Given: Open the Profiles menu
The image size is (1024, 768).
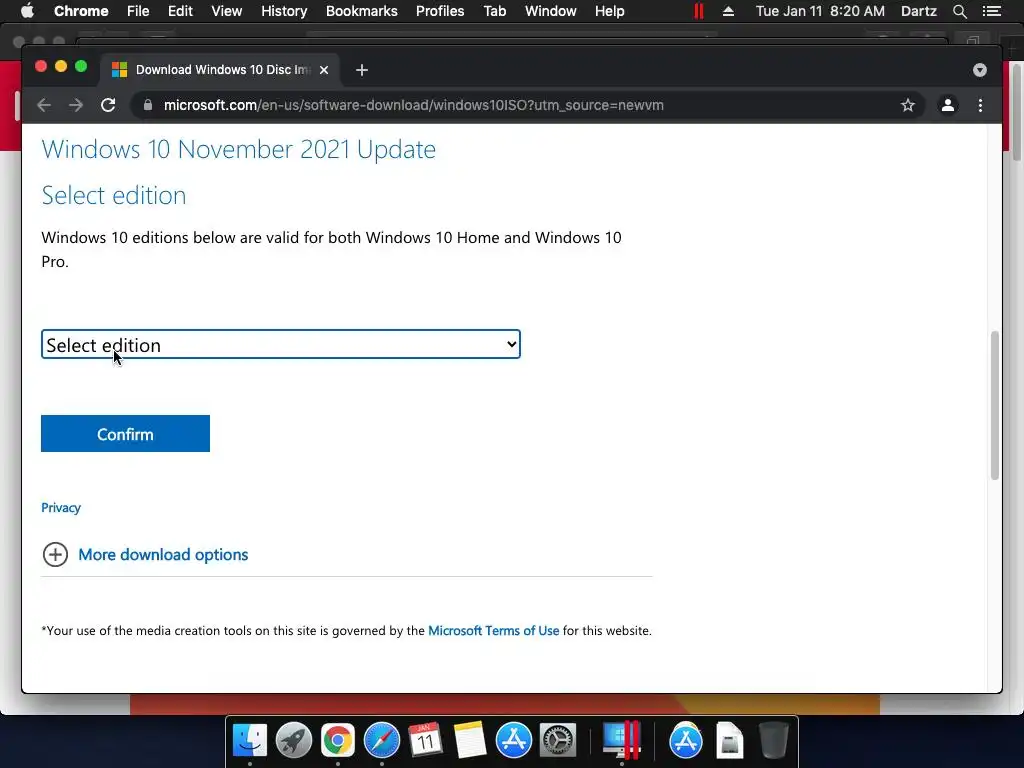Looking at the screenshot, I should pos(440,11).
